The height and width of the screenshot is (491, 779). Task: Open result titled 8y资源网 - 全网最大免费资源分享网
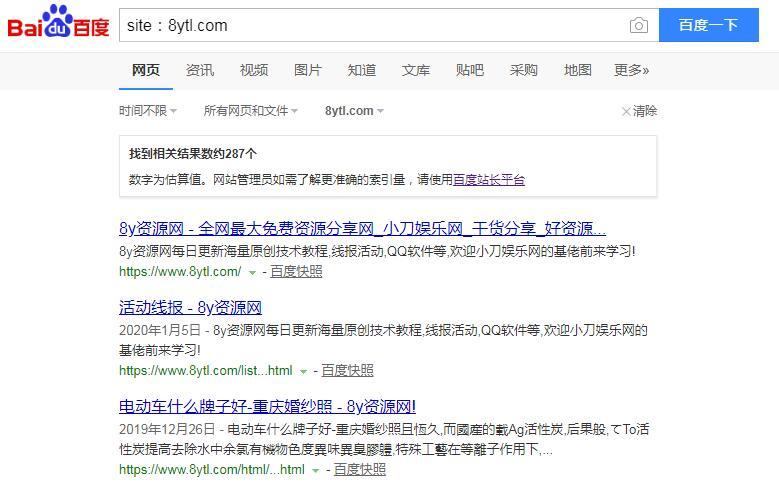(362, 229)
